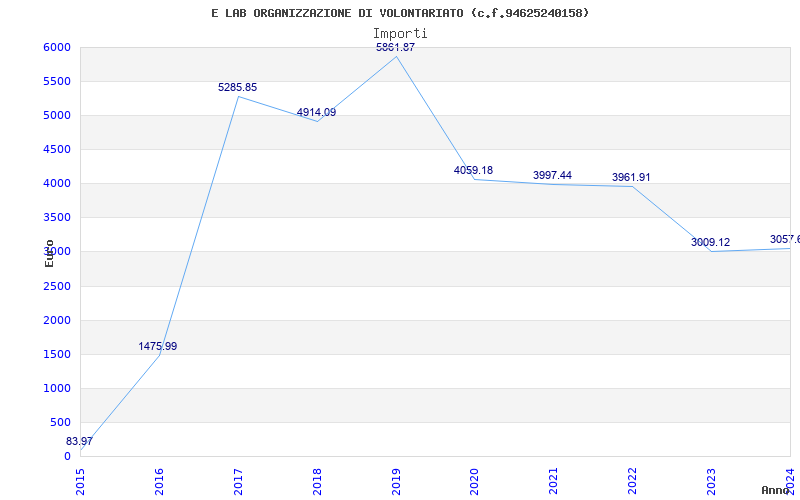
Task: Click the x-axis year label 2018
Action: click(x=317, y=481)
